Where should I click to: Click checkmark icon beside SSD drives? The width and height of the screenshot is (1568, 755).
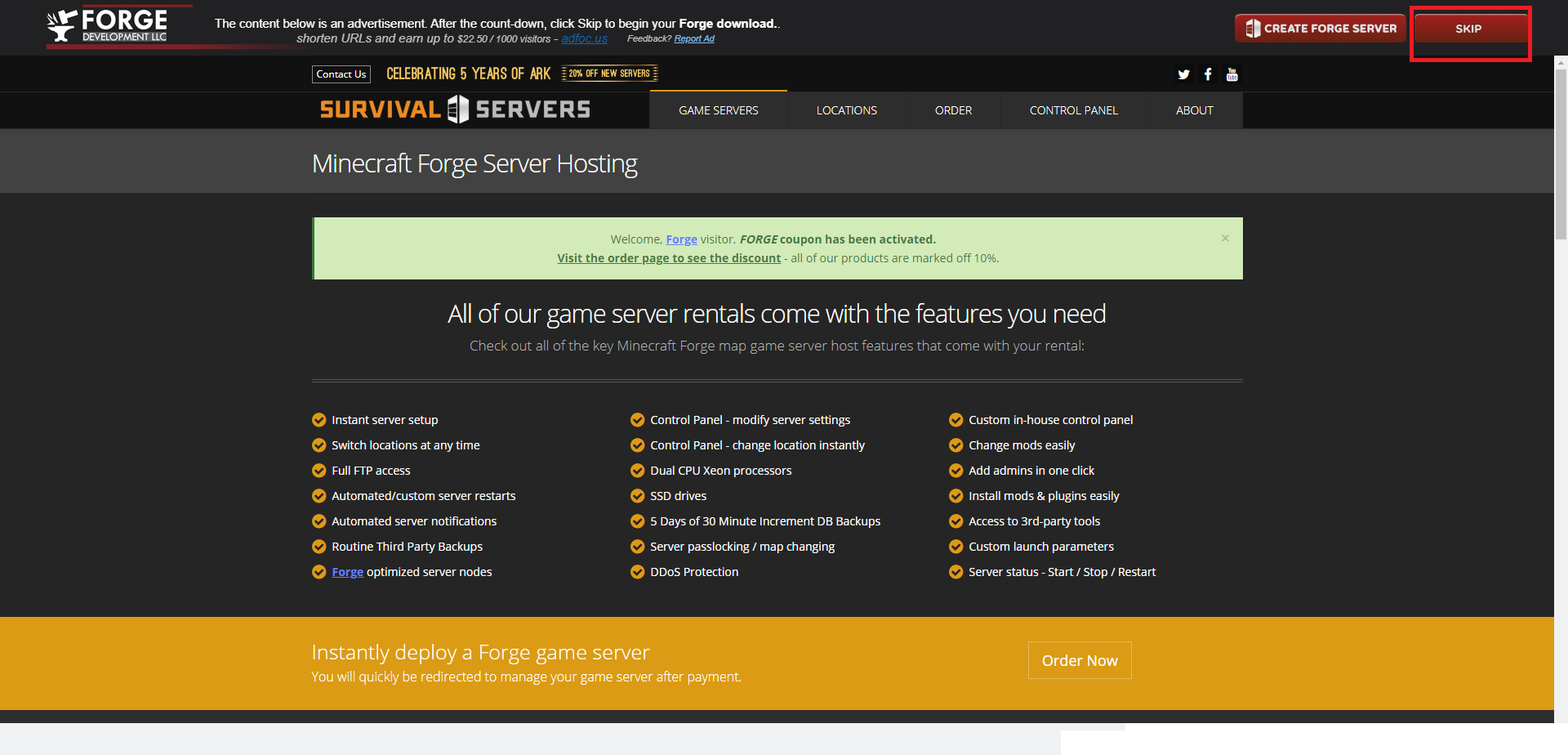point(638,496)
